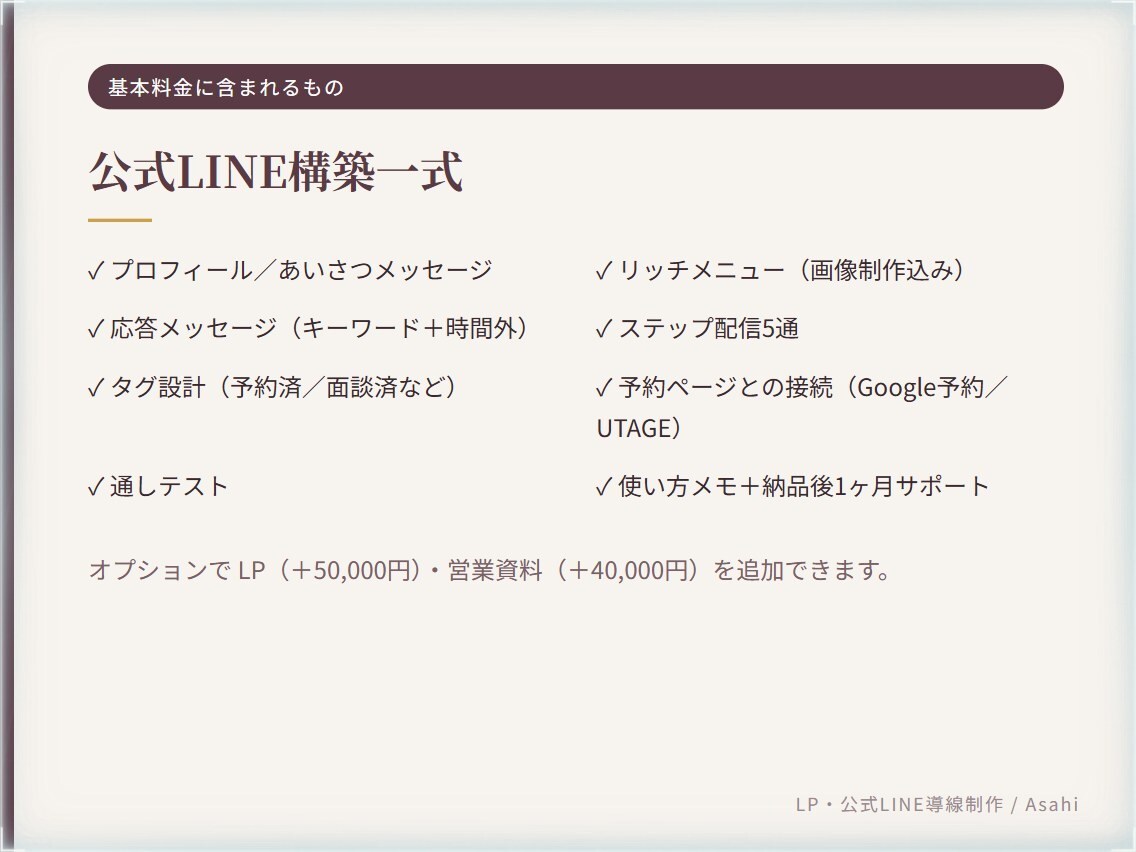Click the footer 'LP・公式LINE導線制作 / Asahi'

(x=937, y=804)
